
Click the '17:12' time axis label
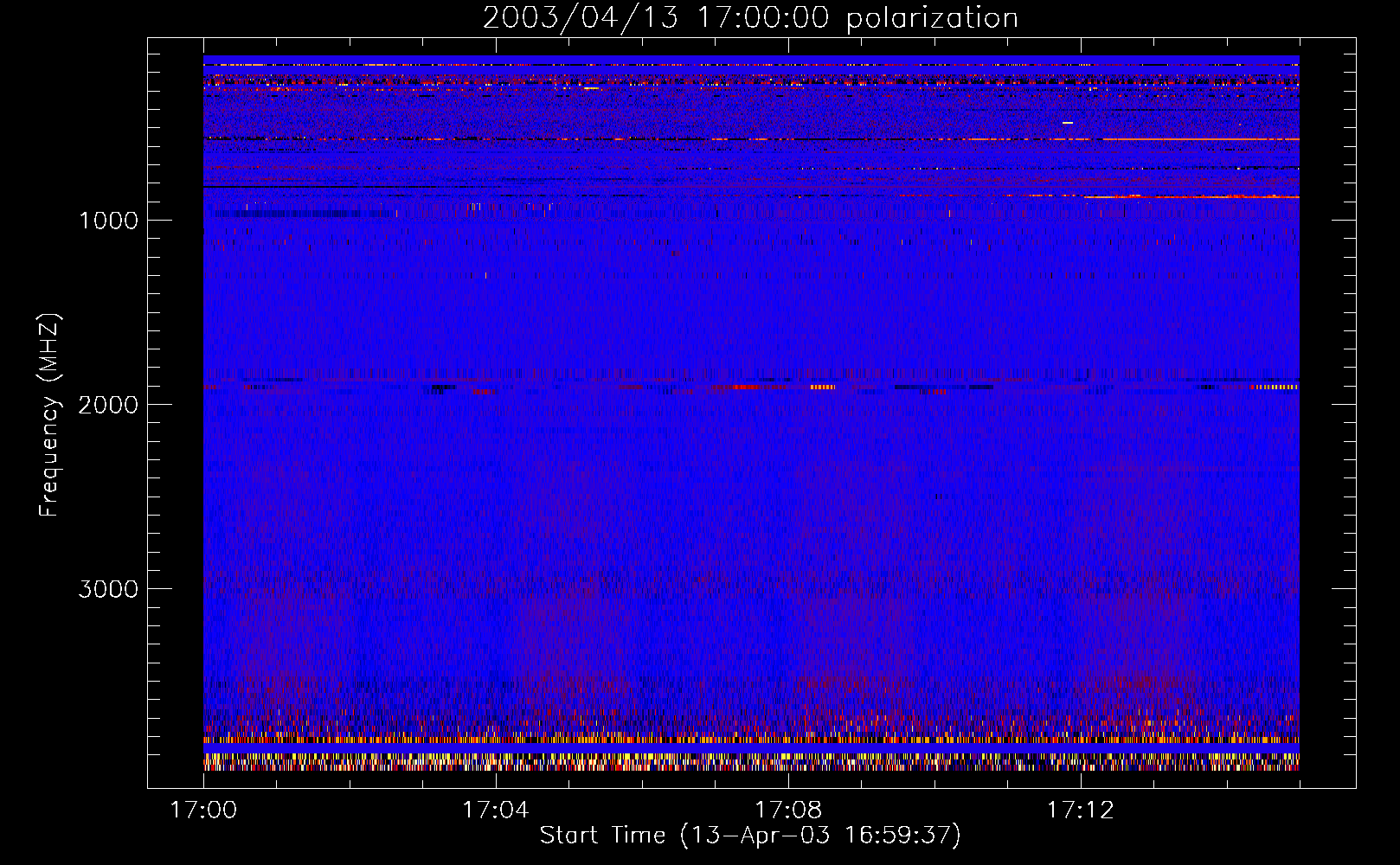1081,810
